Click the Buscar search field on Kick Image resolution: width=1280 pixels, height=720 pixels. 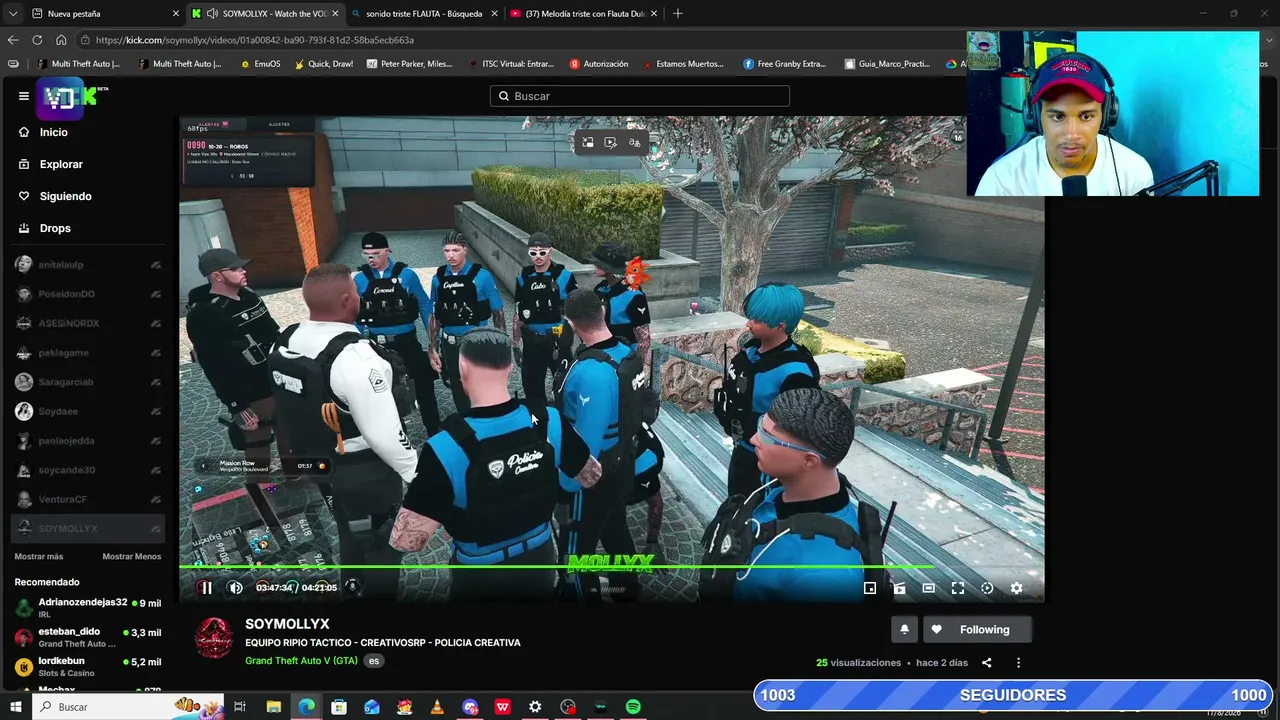coord(640,96)
